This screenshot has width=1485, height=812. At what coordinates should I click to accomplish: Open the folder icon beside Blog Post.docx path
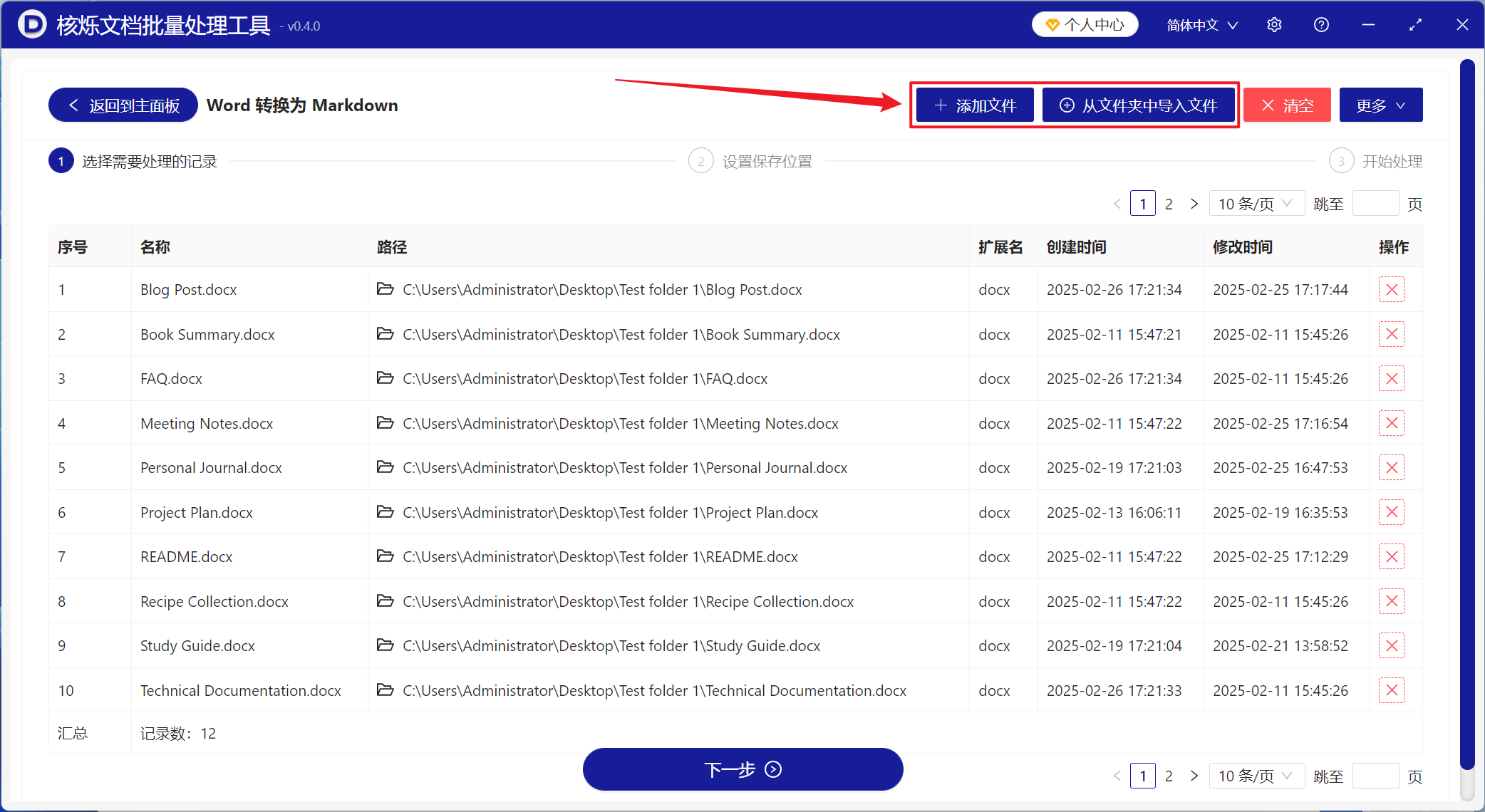pyautogui.click(x=386, y=289)
